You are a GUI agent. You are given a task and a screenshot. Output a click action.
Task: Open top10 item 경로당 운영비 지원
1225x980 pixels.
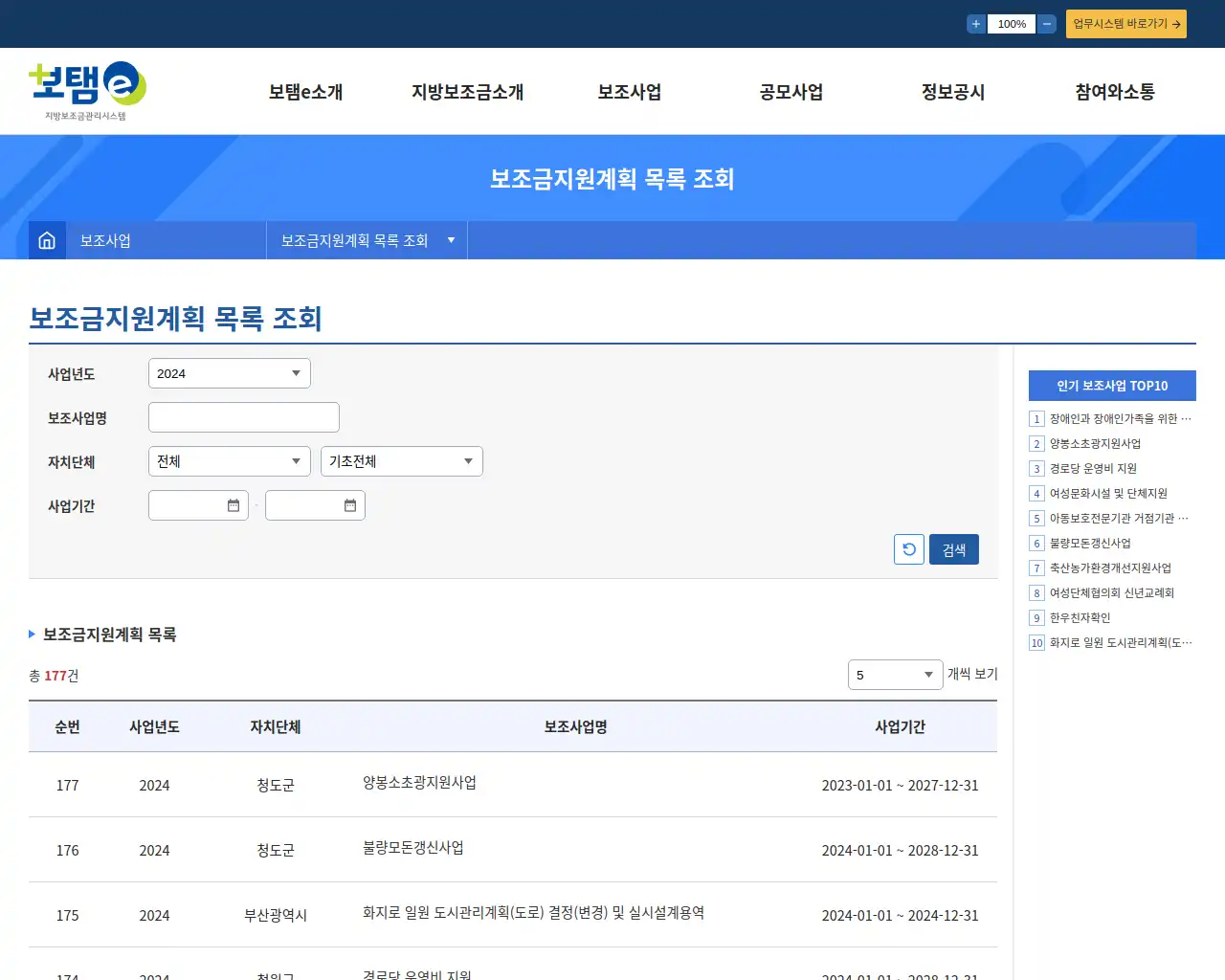tap(1093, 469)
